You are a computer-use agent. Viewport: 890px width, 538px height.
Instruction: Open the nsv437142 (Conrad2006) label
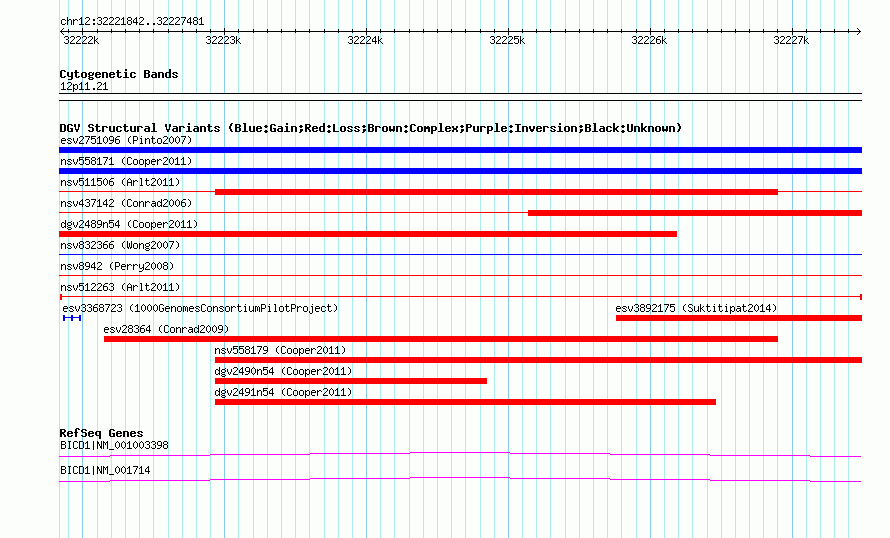(126, 203)
